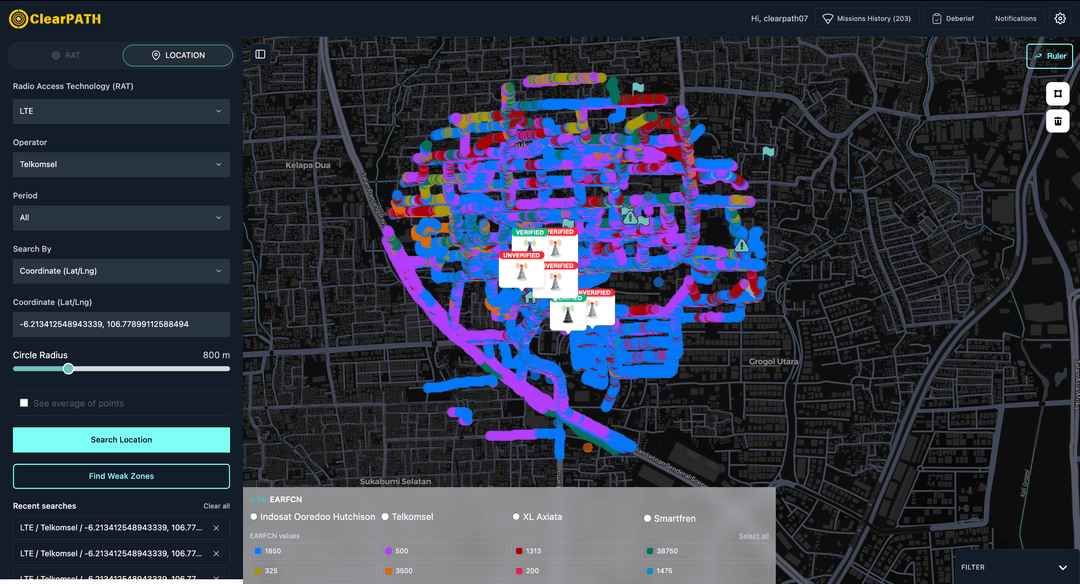Select Smartfren radio button
This screenshot has width=1080, height=584.
point(647,519)
